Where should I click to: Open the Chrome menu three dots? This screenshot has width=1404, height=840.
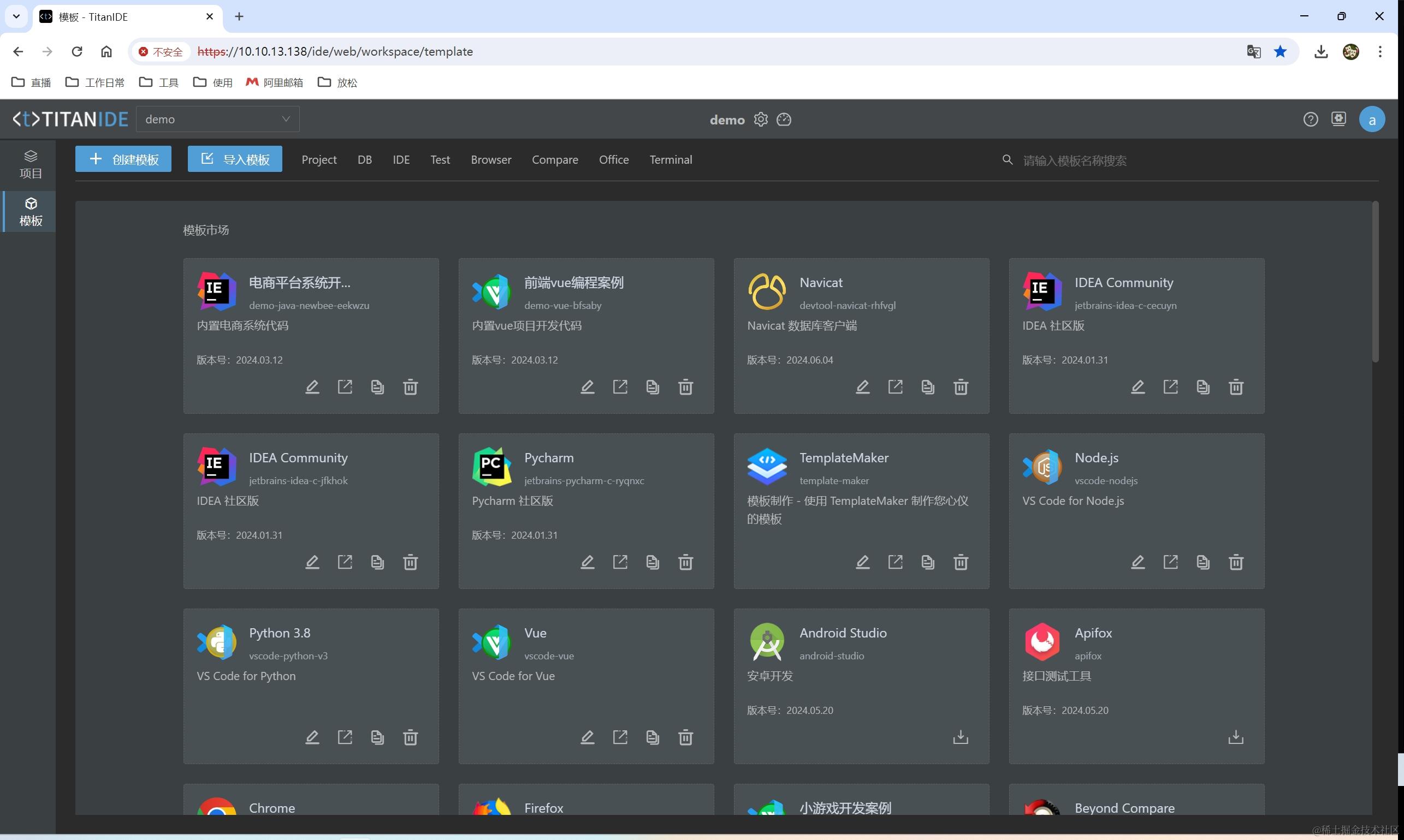pos(1380,51)
